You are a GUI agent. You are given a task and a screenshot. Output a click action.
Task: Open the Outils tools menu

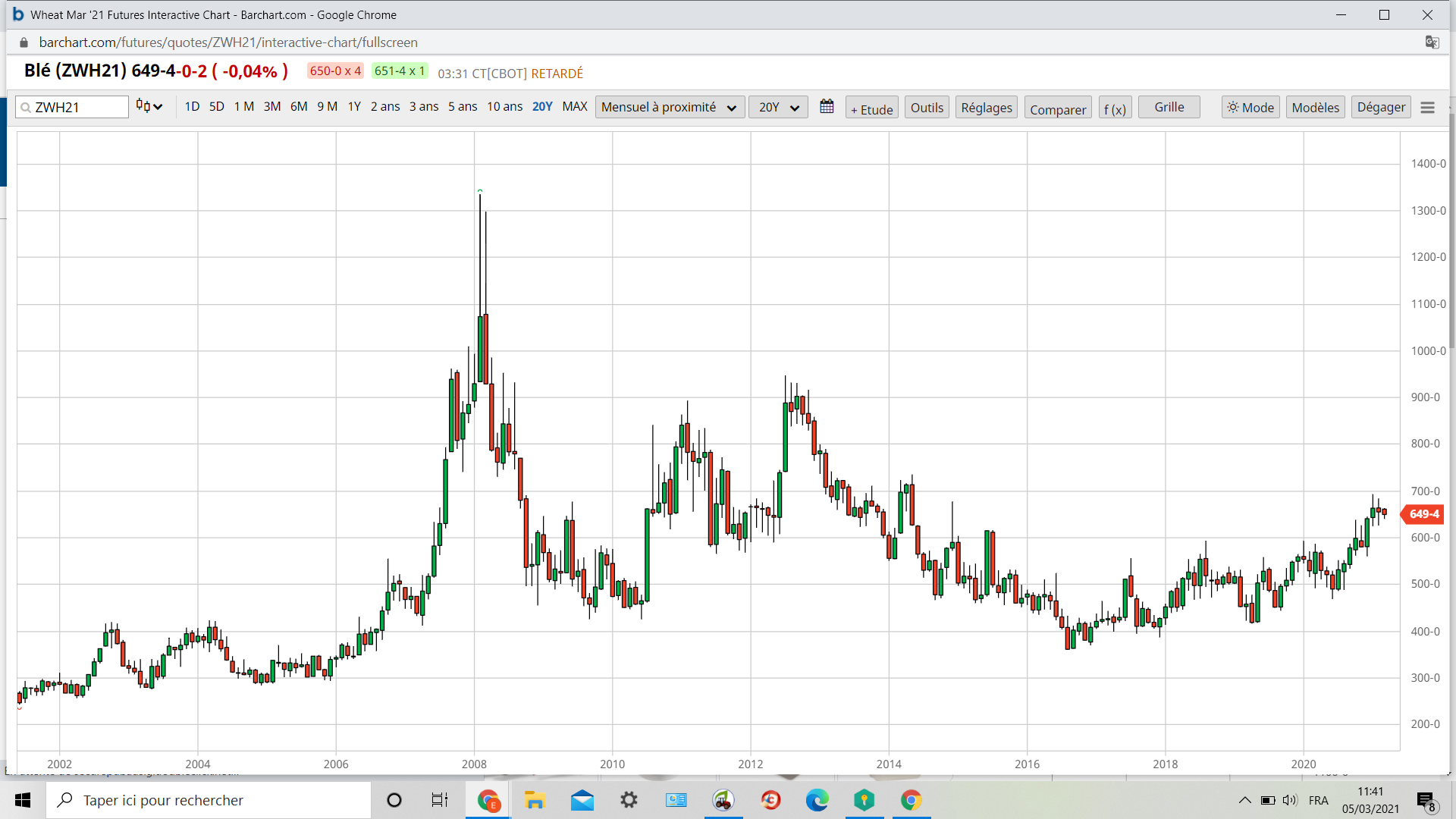tap(927, 108)
